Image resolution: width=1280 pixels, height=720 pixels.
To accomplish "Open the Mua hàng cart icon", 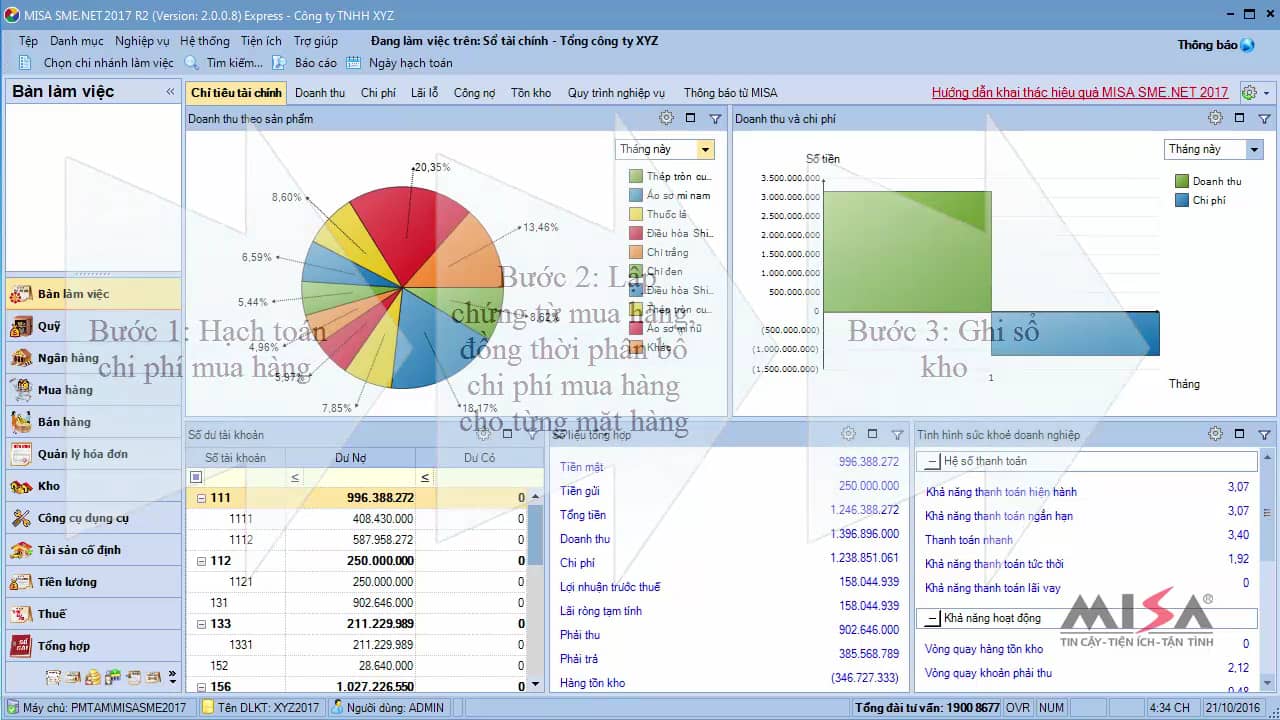I will (x=21, y=390).
